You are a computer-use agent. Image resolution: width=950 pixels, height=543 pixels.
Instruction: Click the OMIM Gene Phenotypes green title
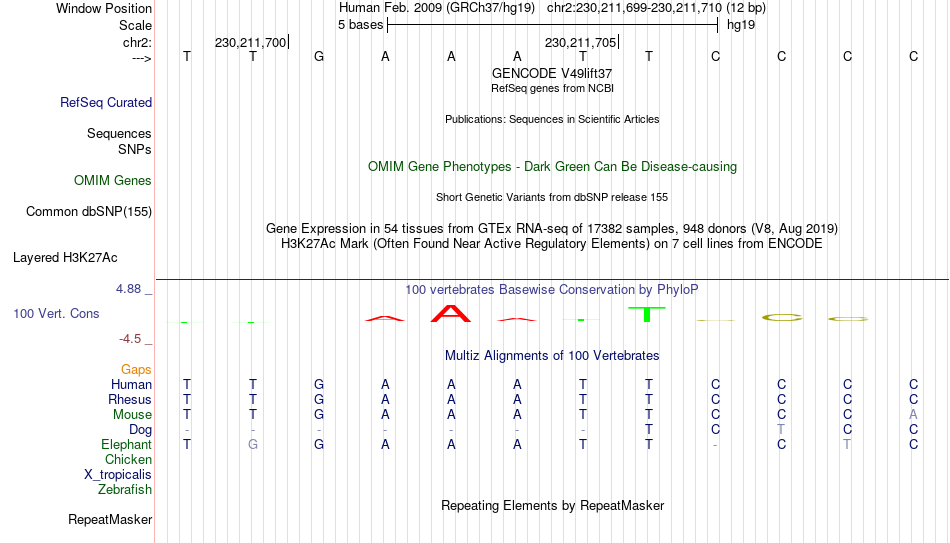pos(552,167)
